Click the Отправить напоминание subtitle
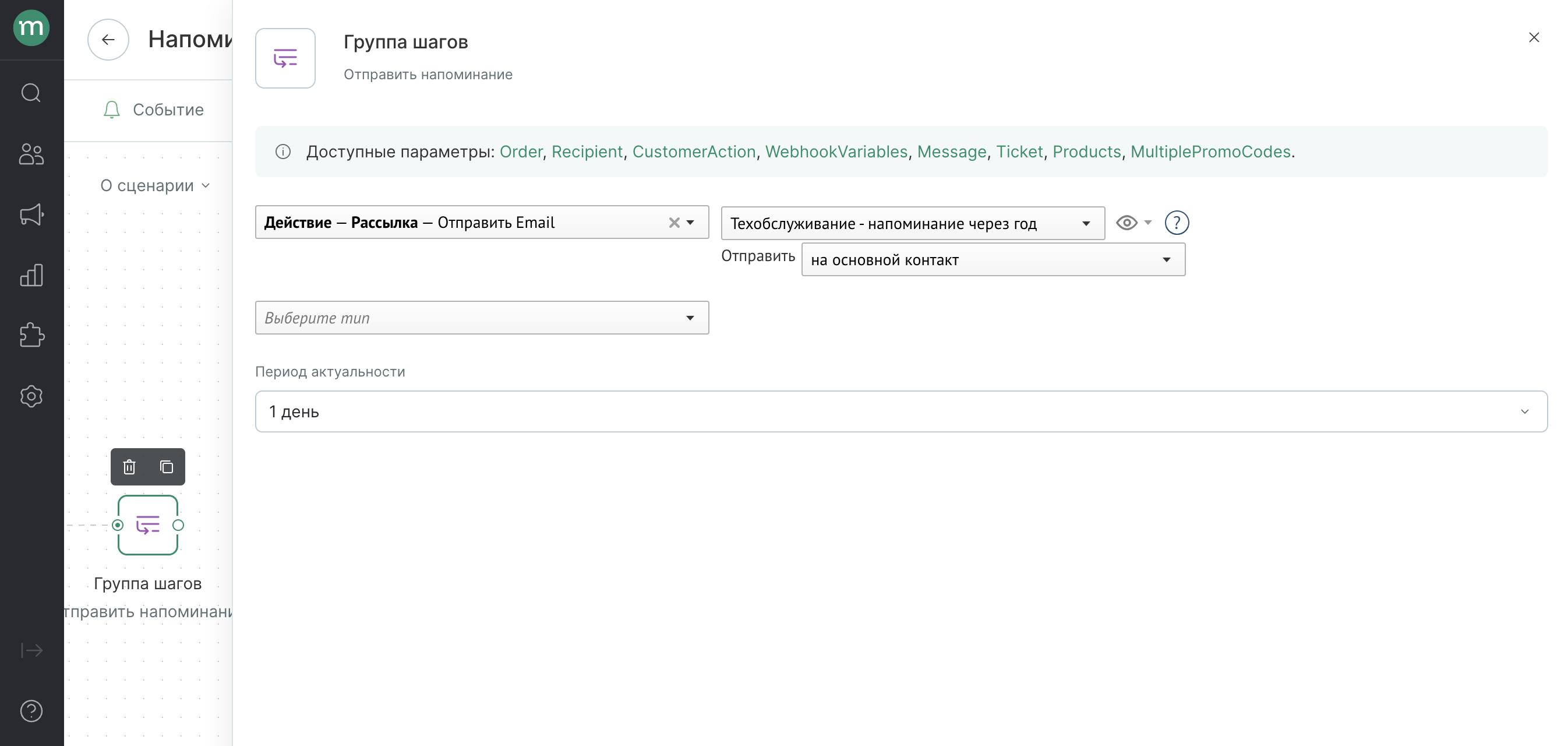Screen dimensions: 1568x746 pos(428,74)
